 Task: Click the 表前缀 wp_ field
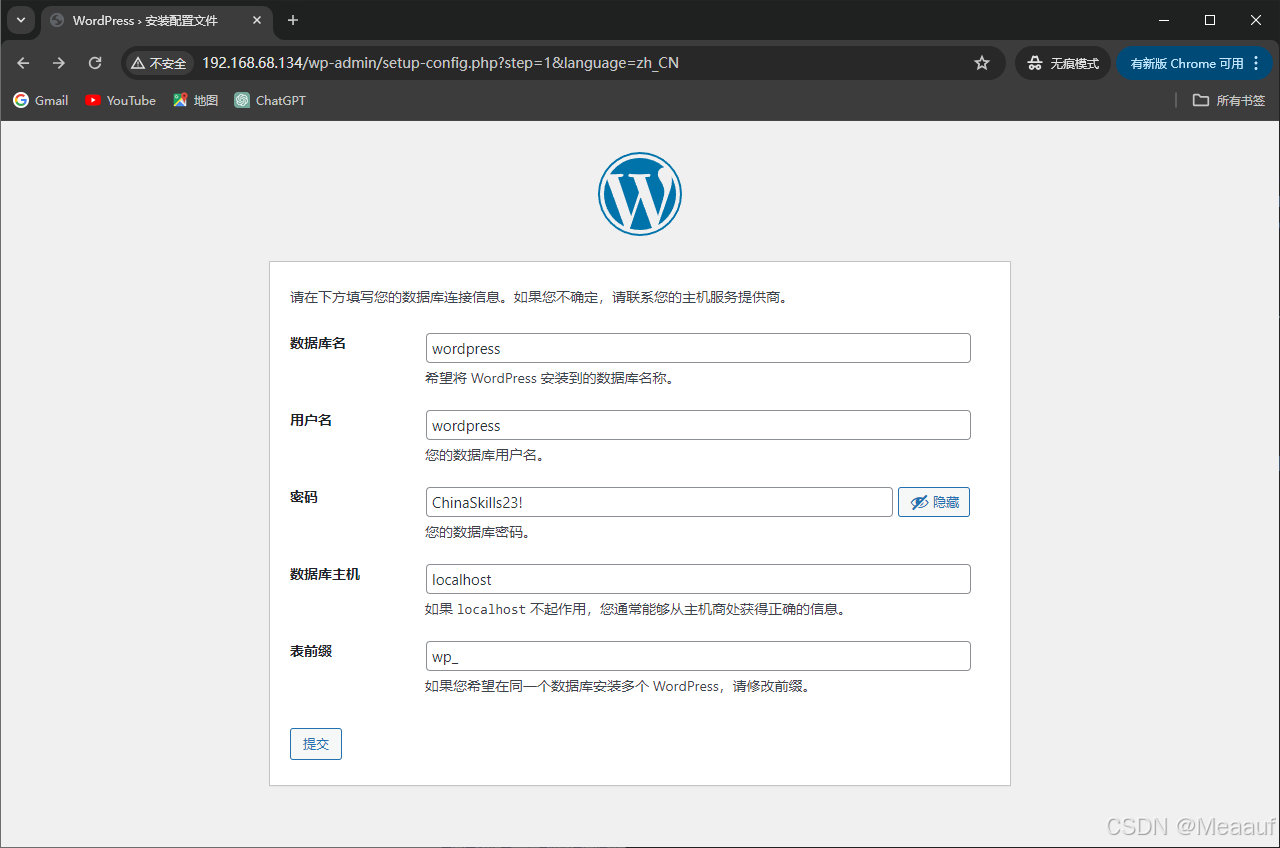coord(698,656)
